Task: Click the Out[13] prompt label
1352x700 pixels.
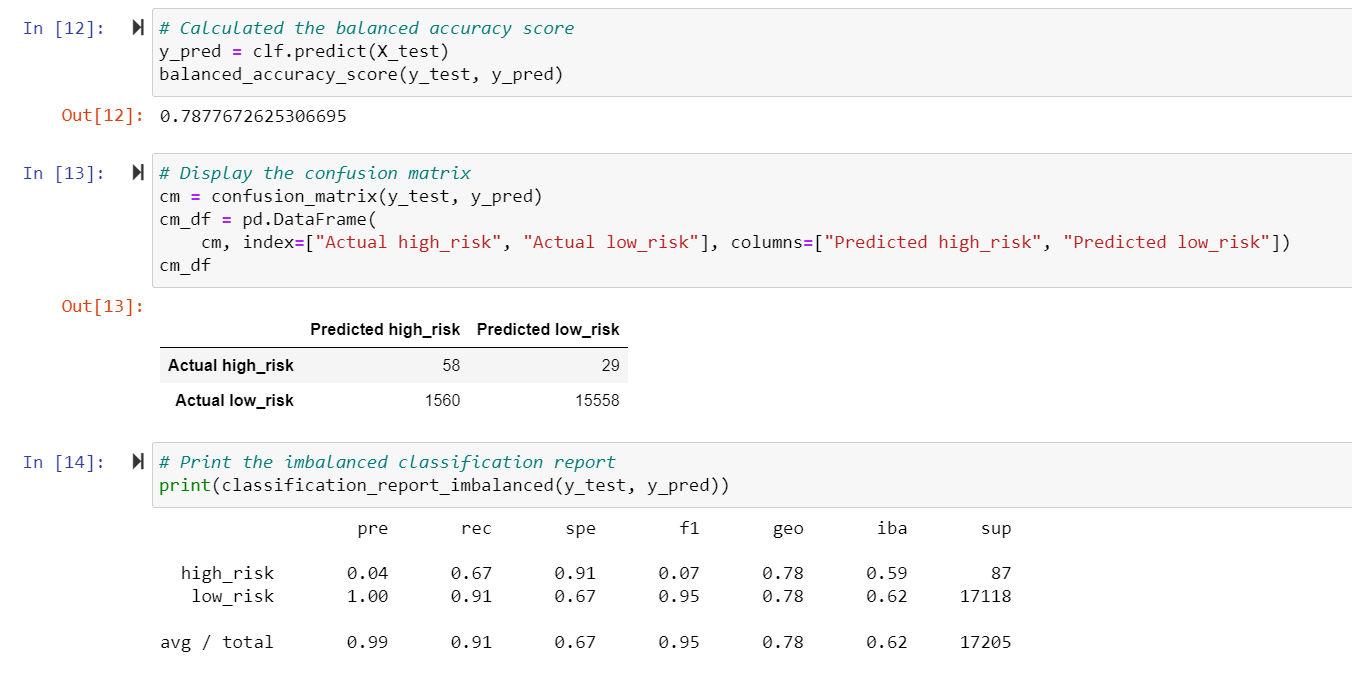Action: pyautogui.click(x=103, y=306)
